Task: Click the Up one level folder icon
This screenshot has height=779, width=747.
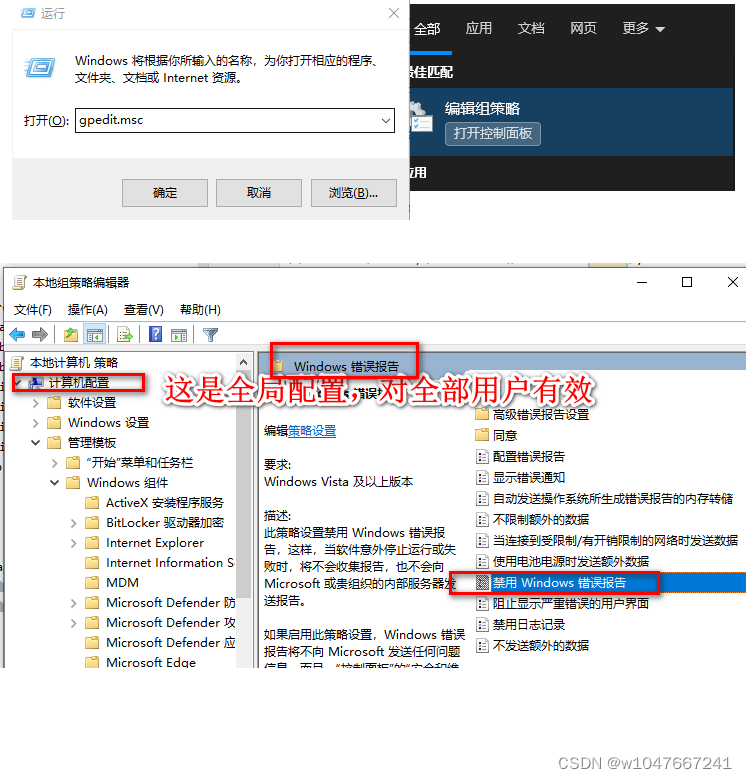Action: point(71,334)
